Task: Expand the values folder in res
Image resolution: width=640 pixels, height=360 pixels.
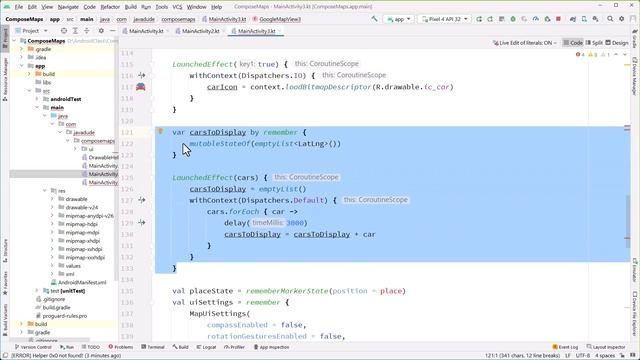Action: tap(52, 266)
